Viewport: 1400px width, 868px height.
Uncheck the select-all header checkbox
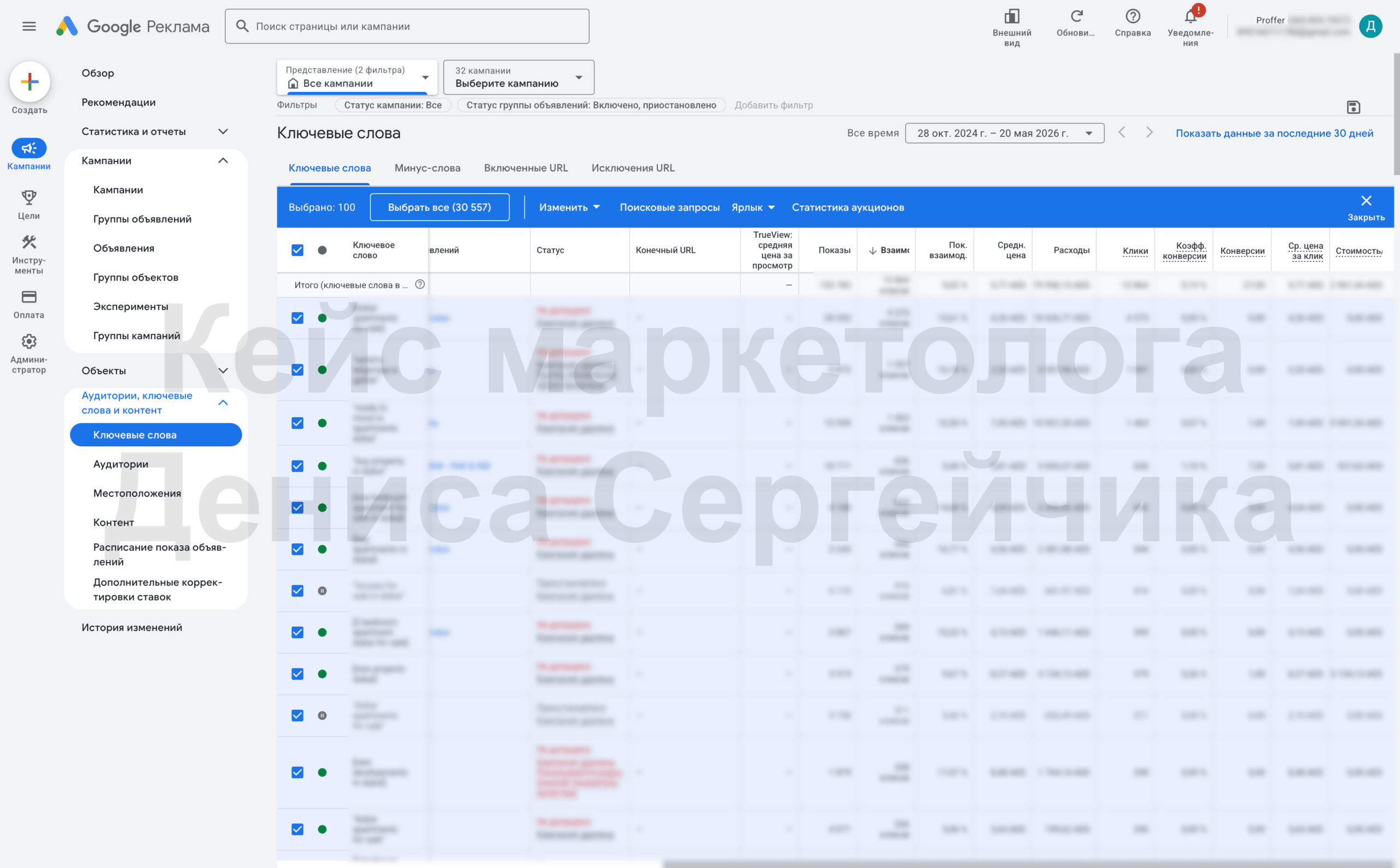coord(297,251)
